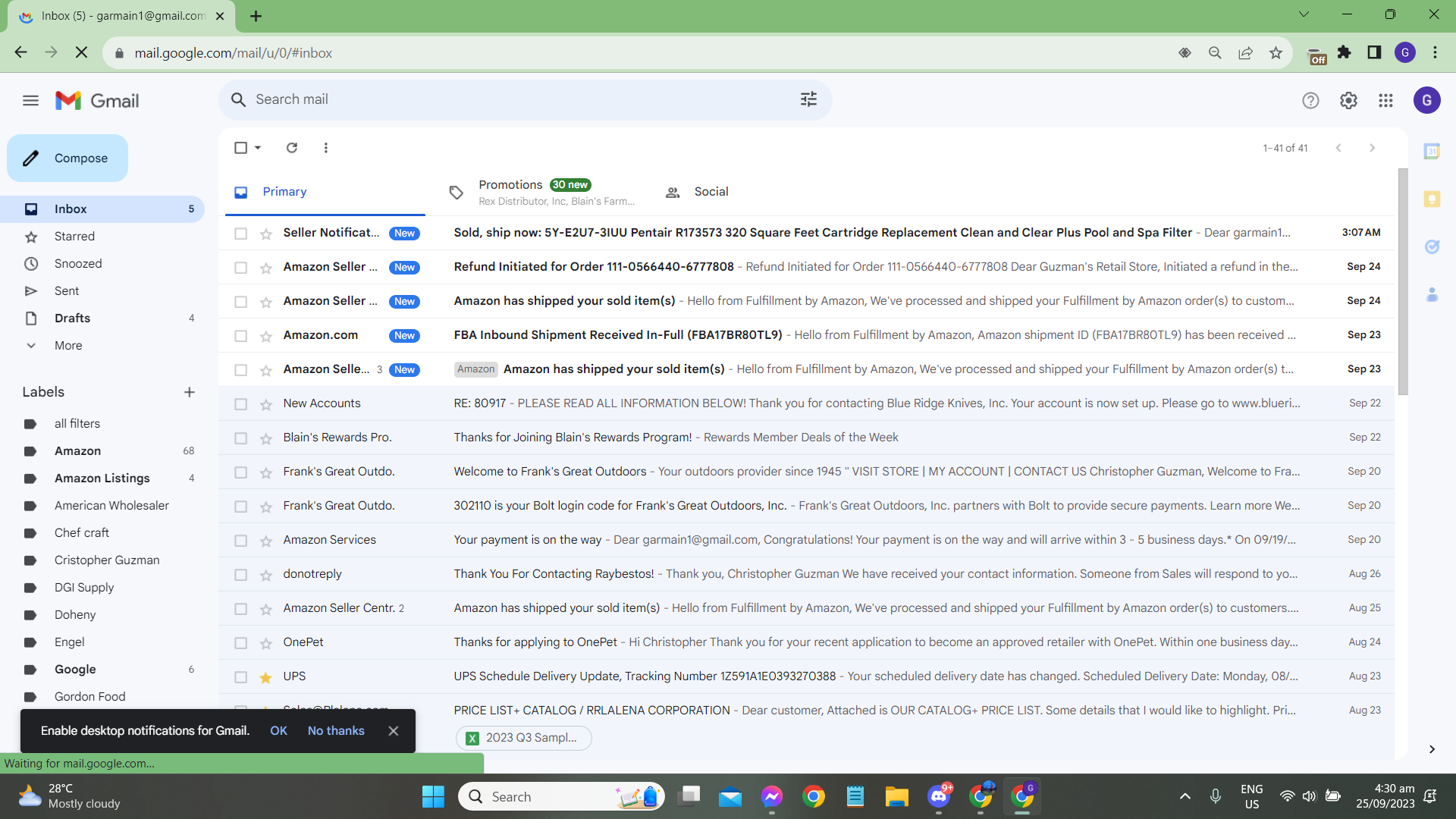The image size is (1456, 819).
Task: Dismiss the desktop notifications banner
Action: tap(393, 731)
